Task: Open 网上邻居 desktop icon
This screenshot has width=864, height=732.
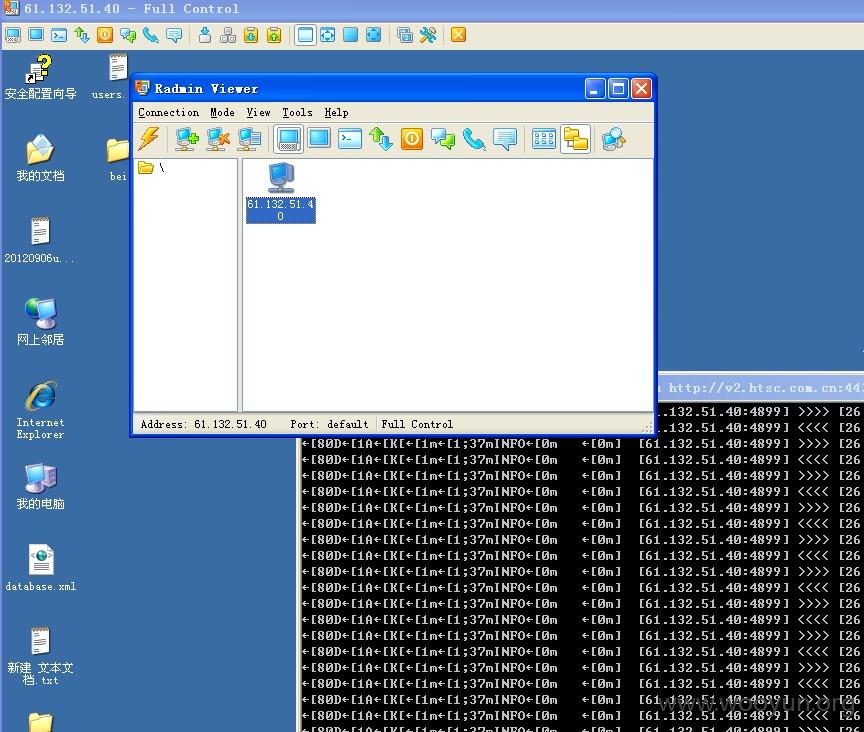Action: (40, 321)
